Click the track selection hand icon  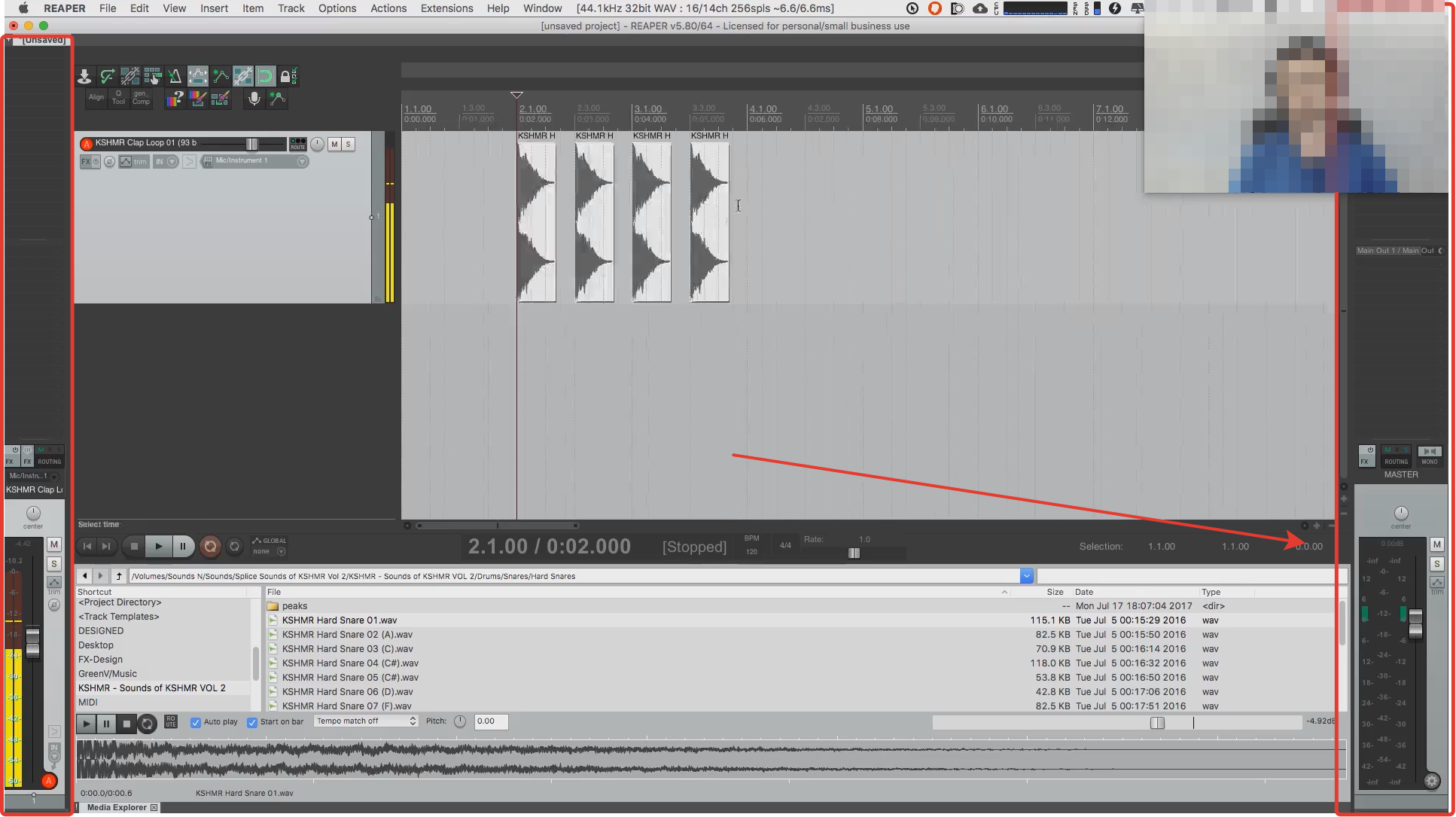click(x=153, y=76)
